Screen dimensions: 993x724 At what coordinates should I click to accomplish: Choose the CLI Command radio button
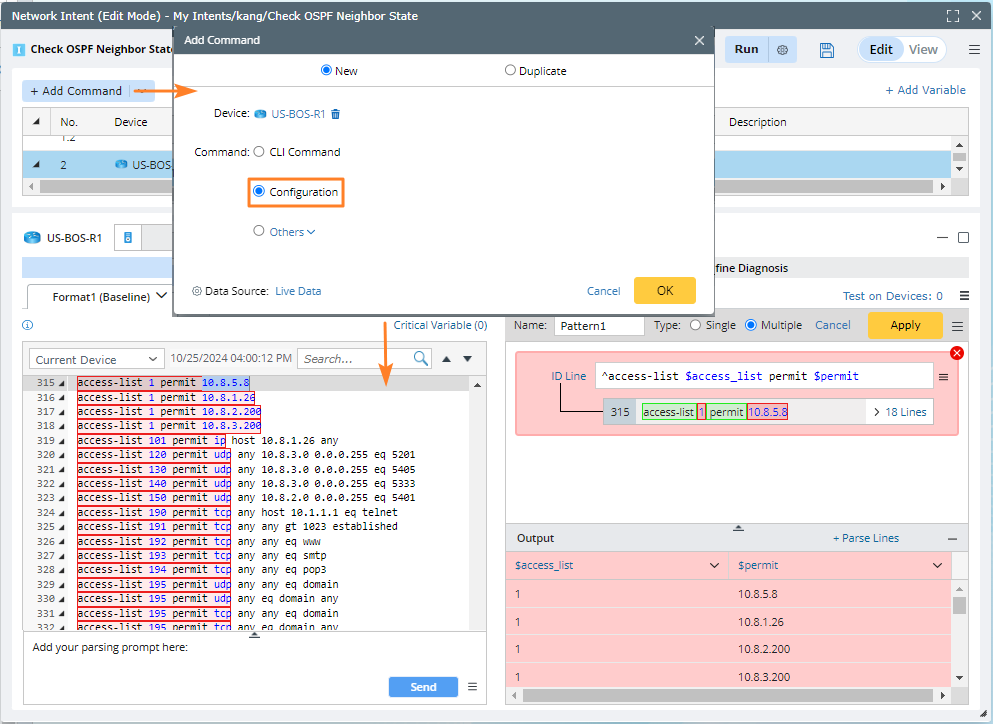(258, 152)
